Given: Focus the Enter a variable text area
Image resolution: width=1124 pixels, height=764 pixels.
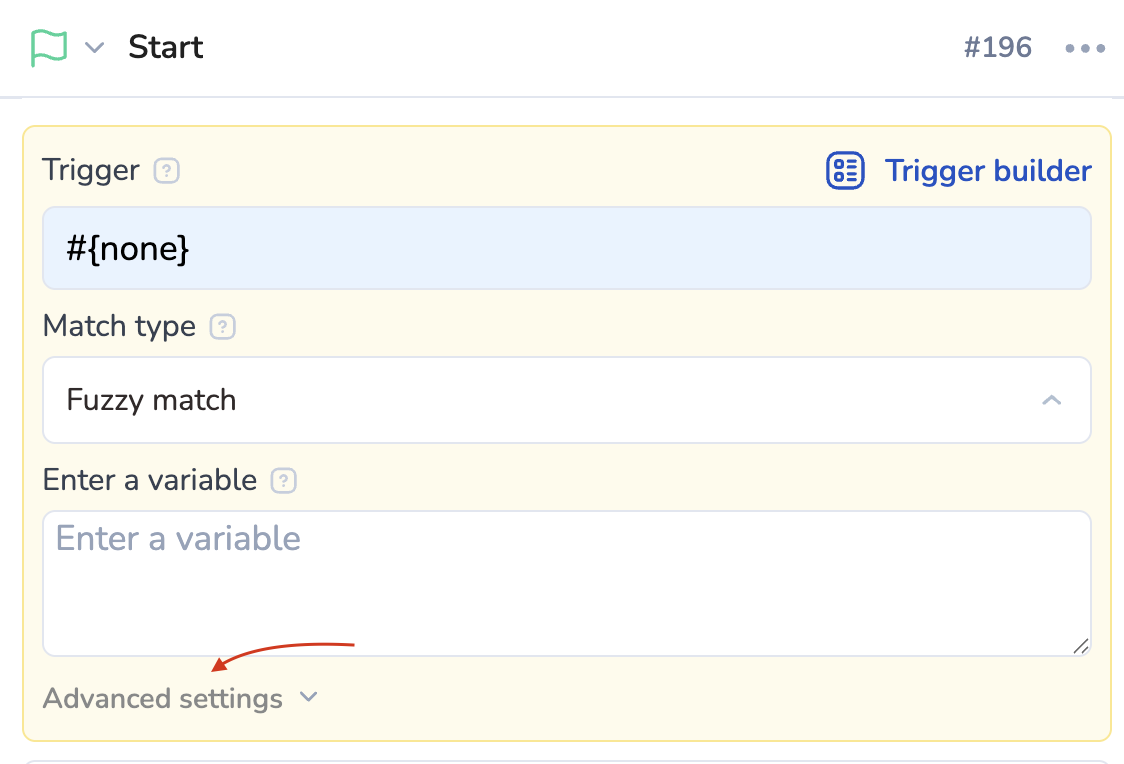Looking at the screenshot, I should coord(566,584).
